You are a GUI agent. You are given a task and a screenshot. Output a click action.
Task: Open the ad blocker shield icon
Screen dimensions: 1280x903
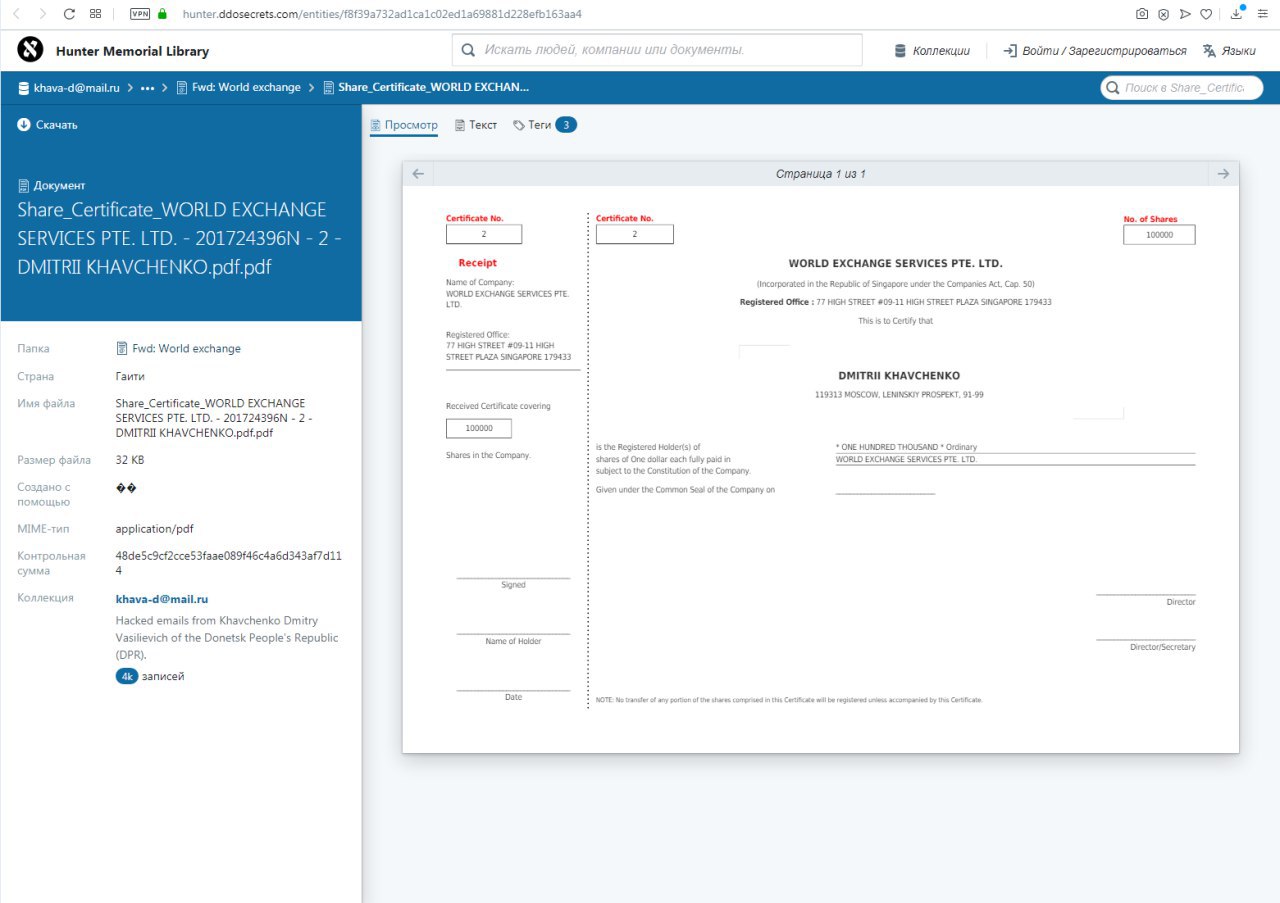tap(1164, 14)
